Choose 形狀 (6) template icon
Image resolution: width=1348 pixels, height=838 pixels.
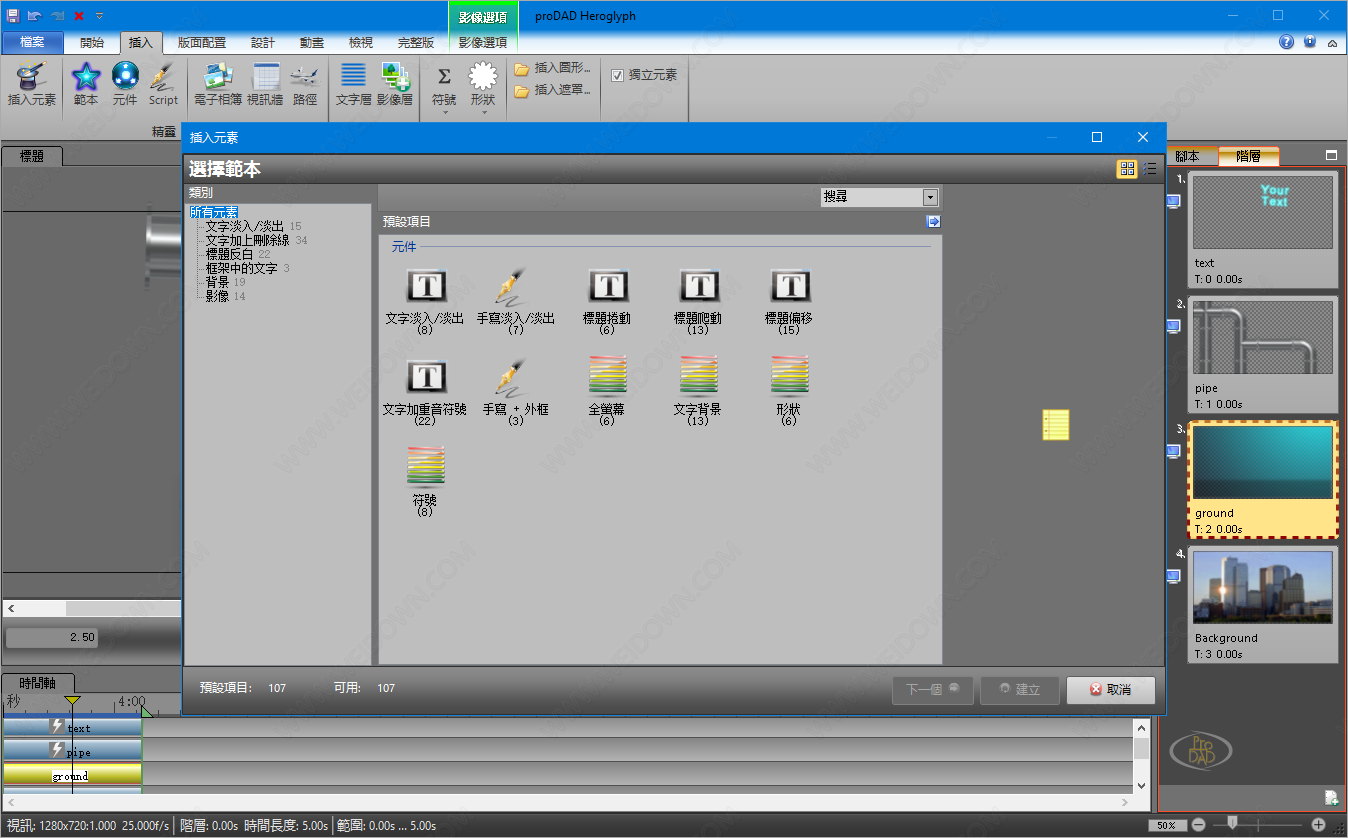[x=789, y=375]
